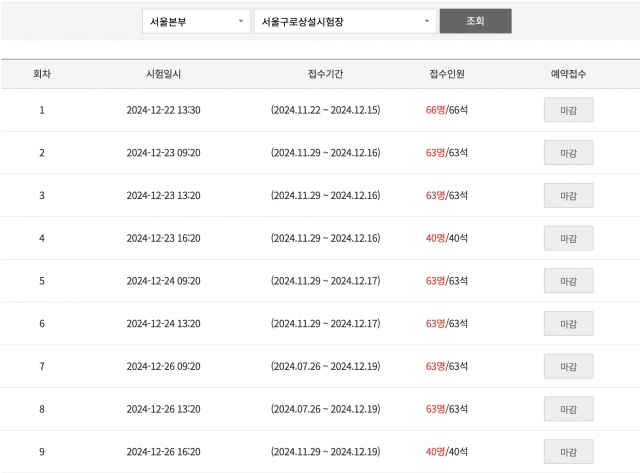Image resolution: width=640 pixels, height=473 pixels.
Task: Click the 마감 button for round 7
Action: [569, 366]
